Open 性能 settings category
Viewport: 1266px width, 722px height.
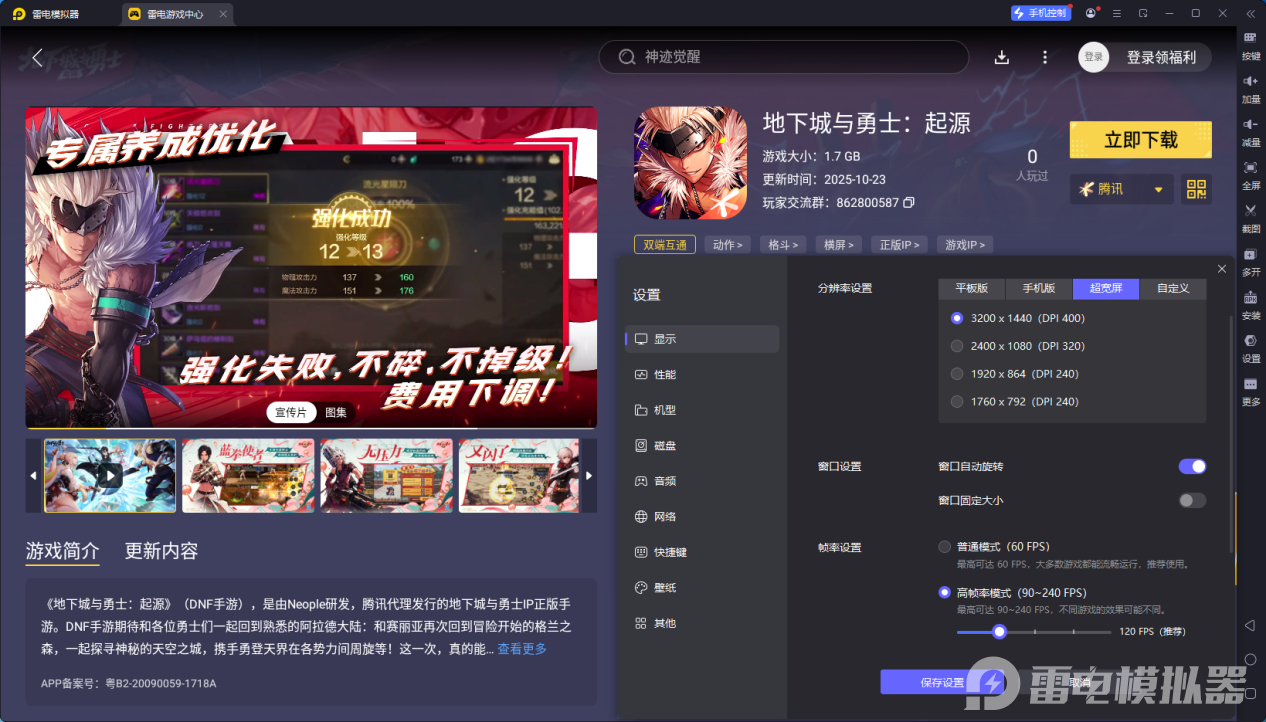[702, 374]
